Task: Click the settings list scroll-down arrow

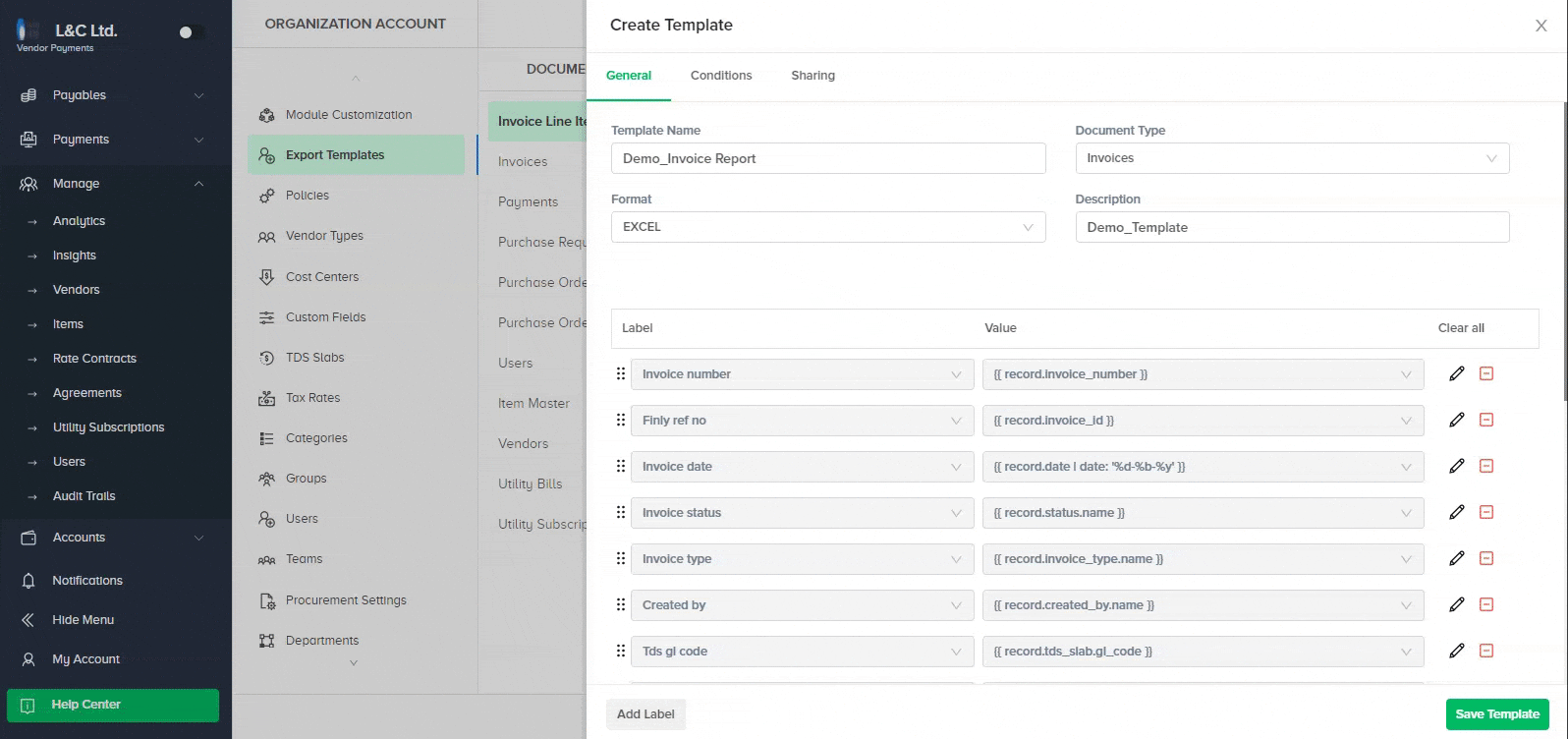Action: (355, 663)
